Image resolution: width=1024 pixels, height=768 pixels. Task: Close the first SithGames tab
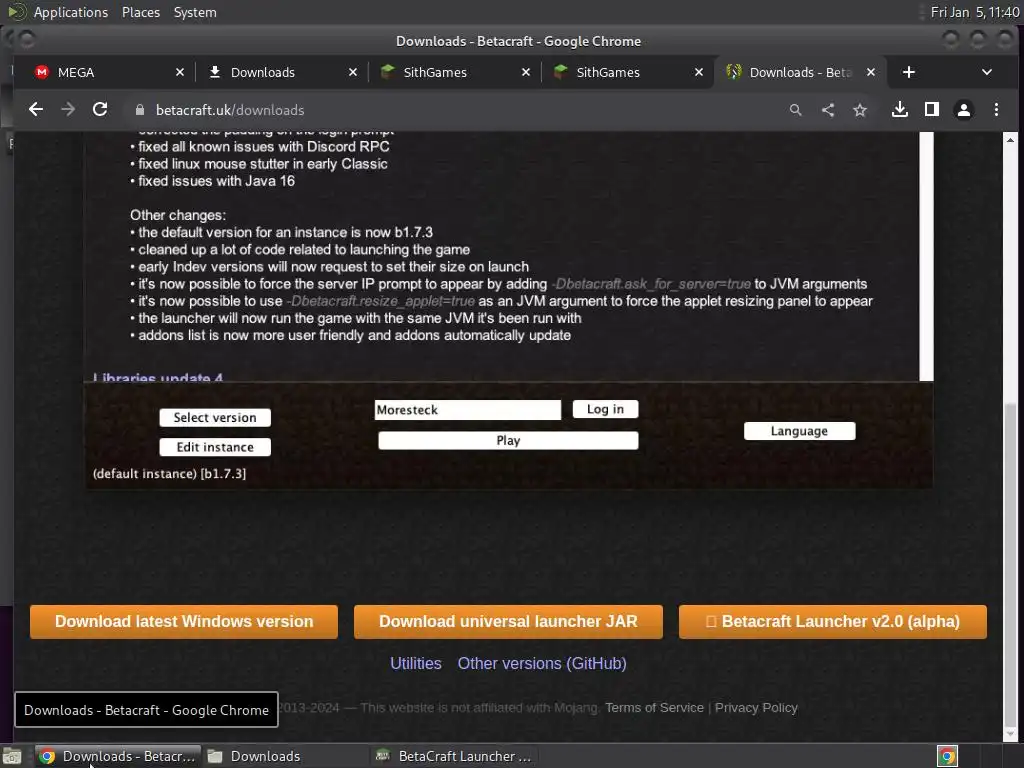[526, 72]
